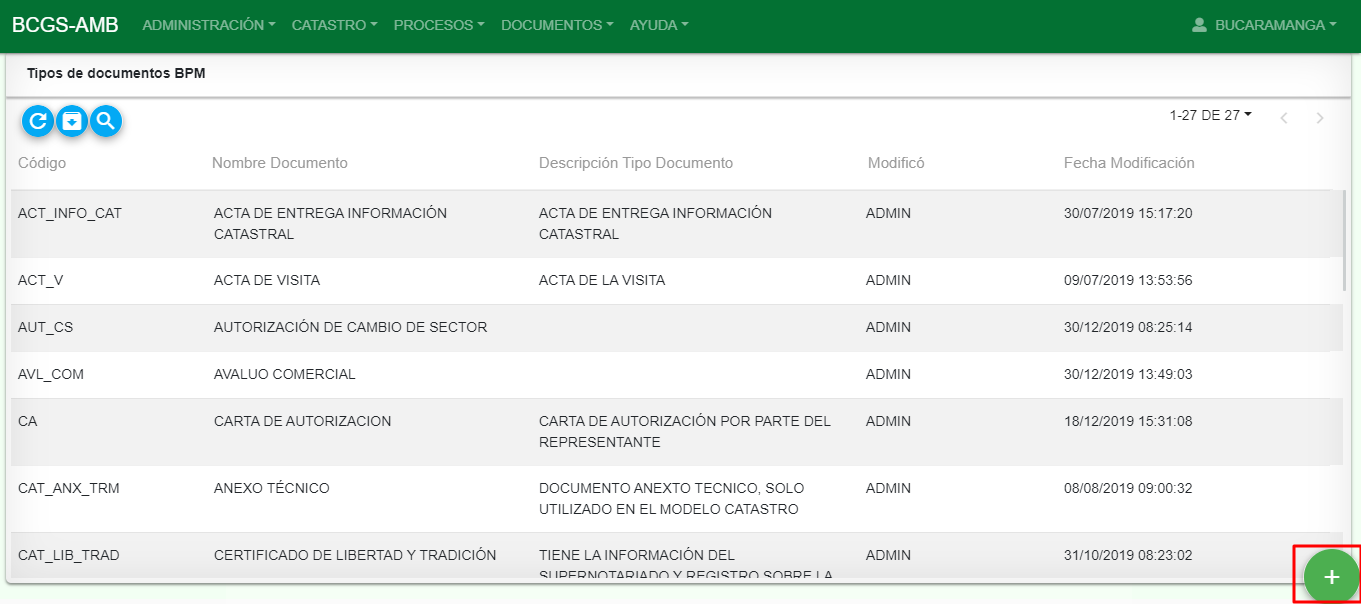Sort by Fecha Modificación column header
The width and height of the screenshot is (1361, 604).
[x=1129, y=163]
